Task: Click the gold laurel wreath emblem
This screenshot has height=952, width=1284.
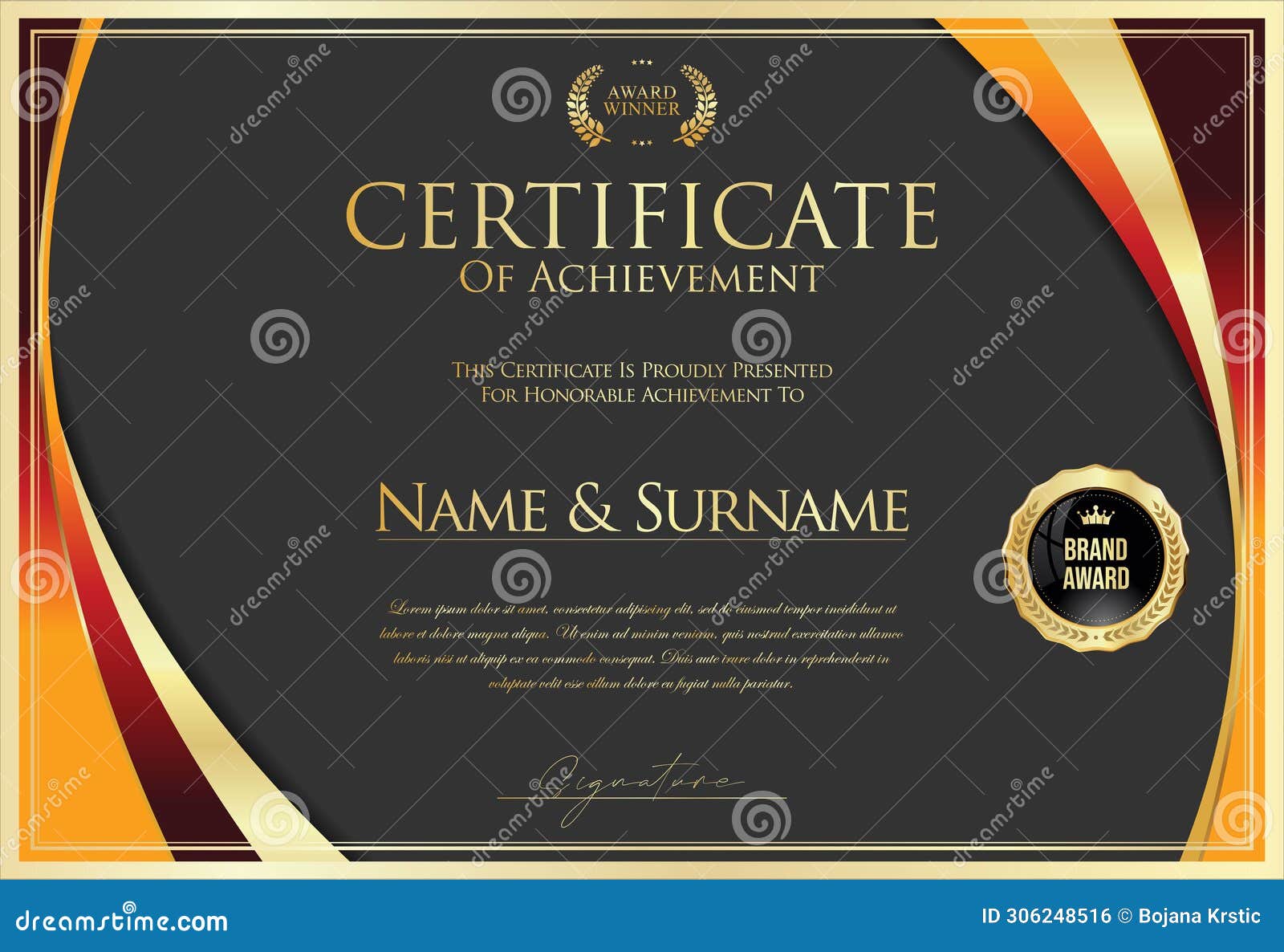Action: click(x=638, y=104)
